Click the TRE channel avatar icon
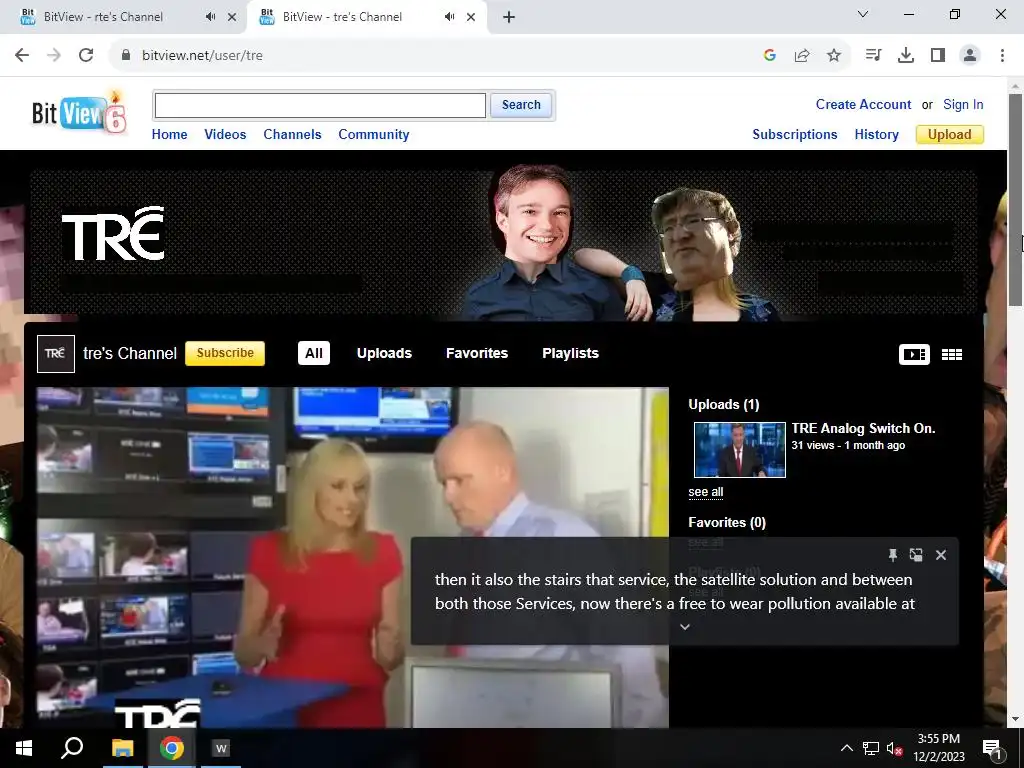Image resolution: width=1024 pixels, height=768 pixels. pos(56,353)
